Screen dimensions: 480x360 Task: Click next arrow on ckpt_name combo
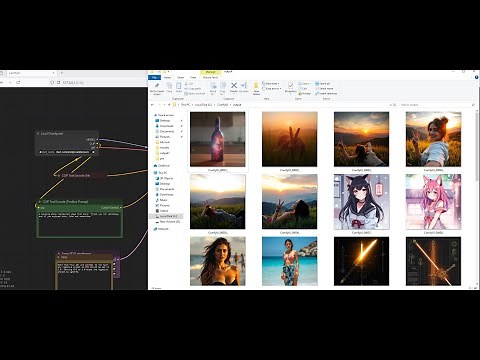(93, 152)
